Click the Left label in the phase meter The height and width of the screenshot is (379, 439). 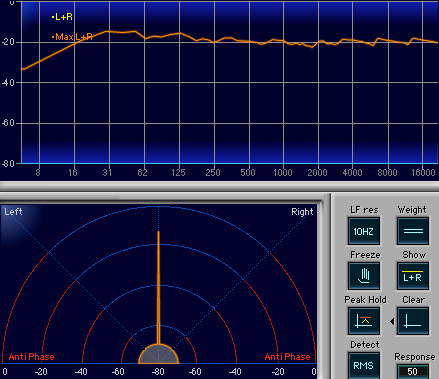(x=13, y=212)
